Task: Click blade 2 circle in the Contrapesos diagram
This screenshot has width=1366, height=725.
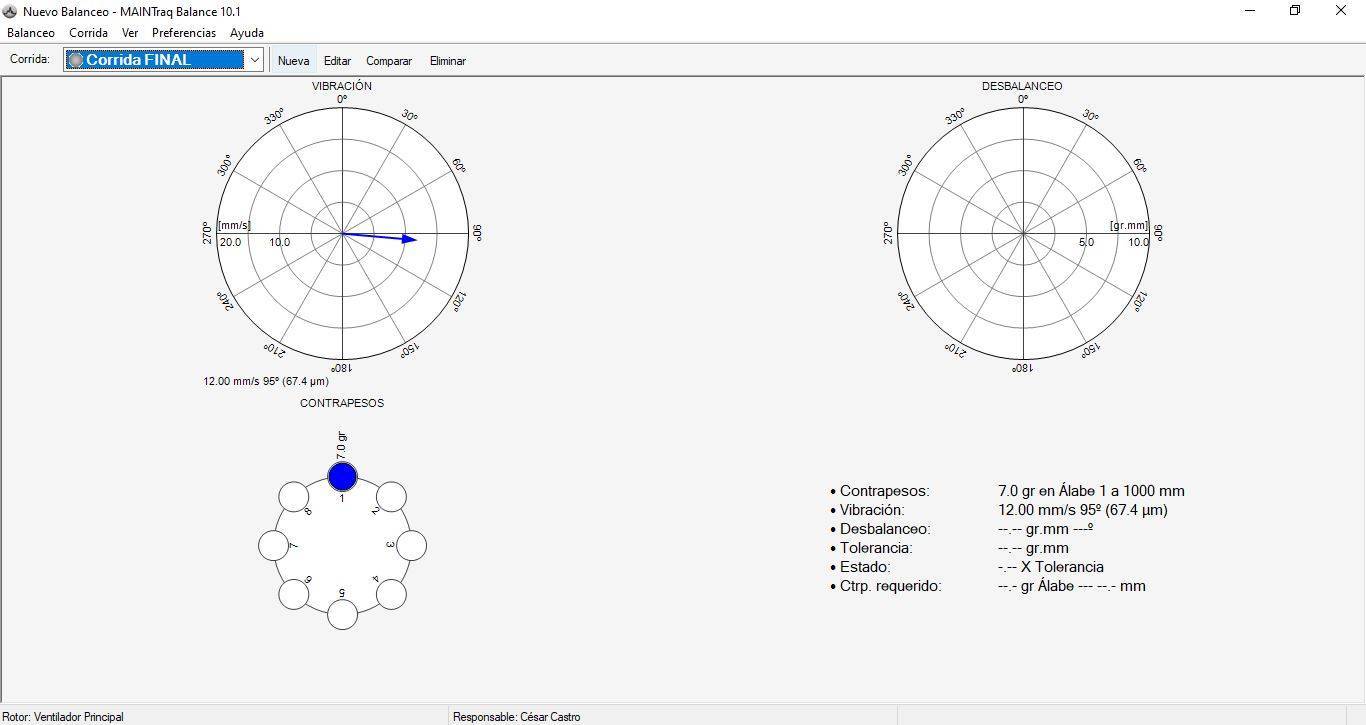Action: point(391,496)
